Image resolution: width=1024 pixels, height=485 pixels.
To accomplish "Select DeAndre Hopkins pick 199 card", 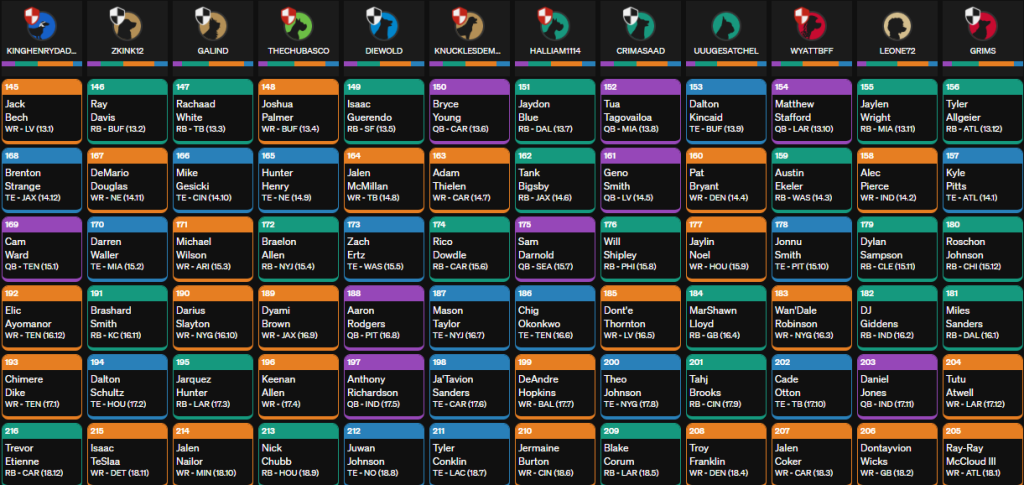I will coord(554,386).
